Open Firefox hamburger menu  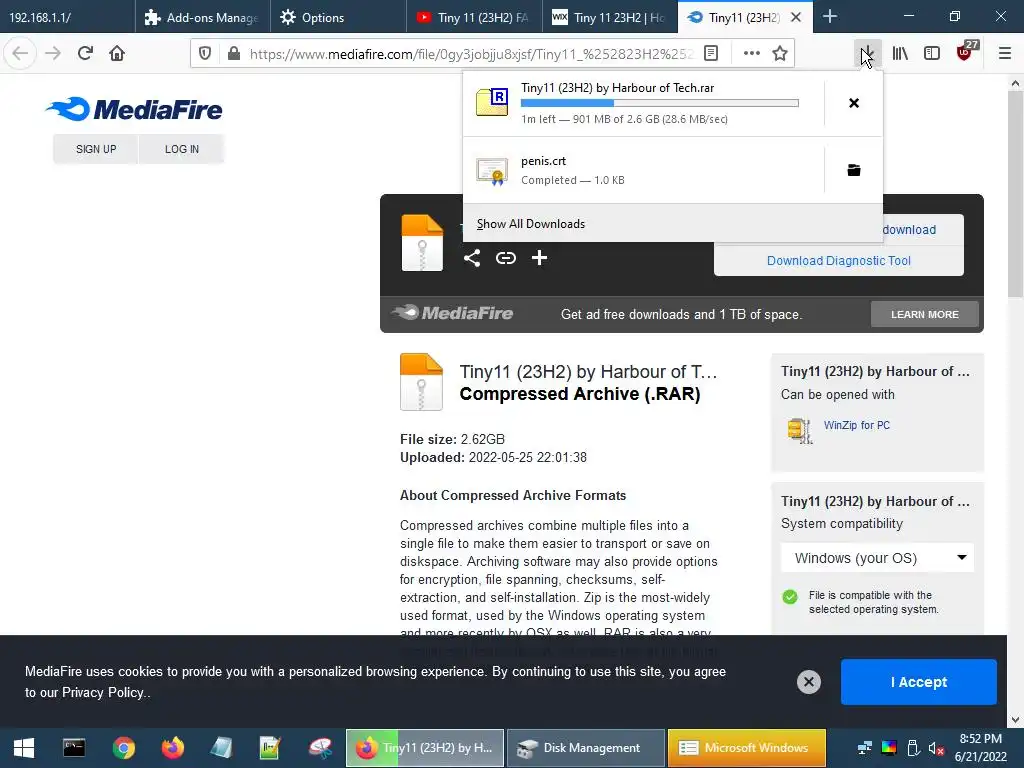(1005, 54)
